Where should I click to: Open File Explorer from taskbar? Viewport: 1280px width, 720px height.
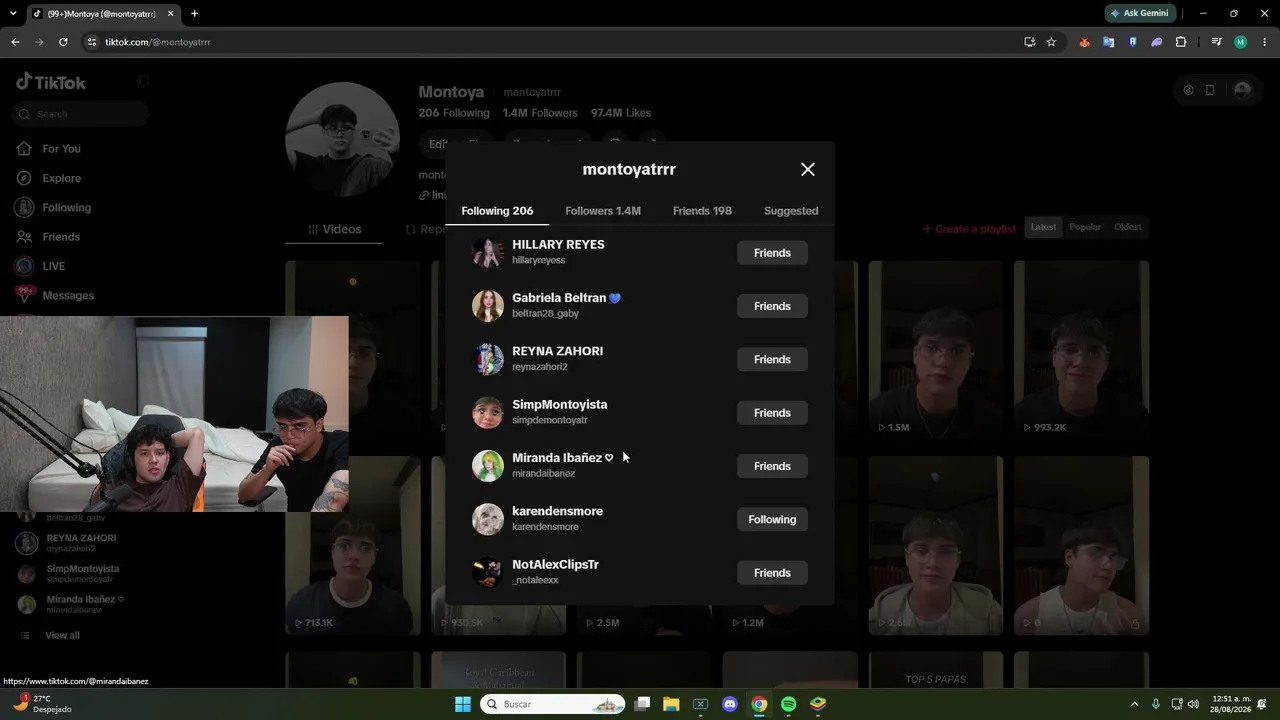[x=671, y=704]
